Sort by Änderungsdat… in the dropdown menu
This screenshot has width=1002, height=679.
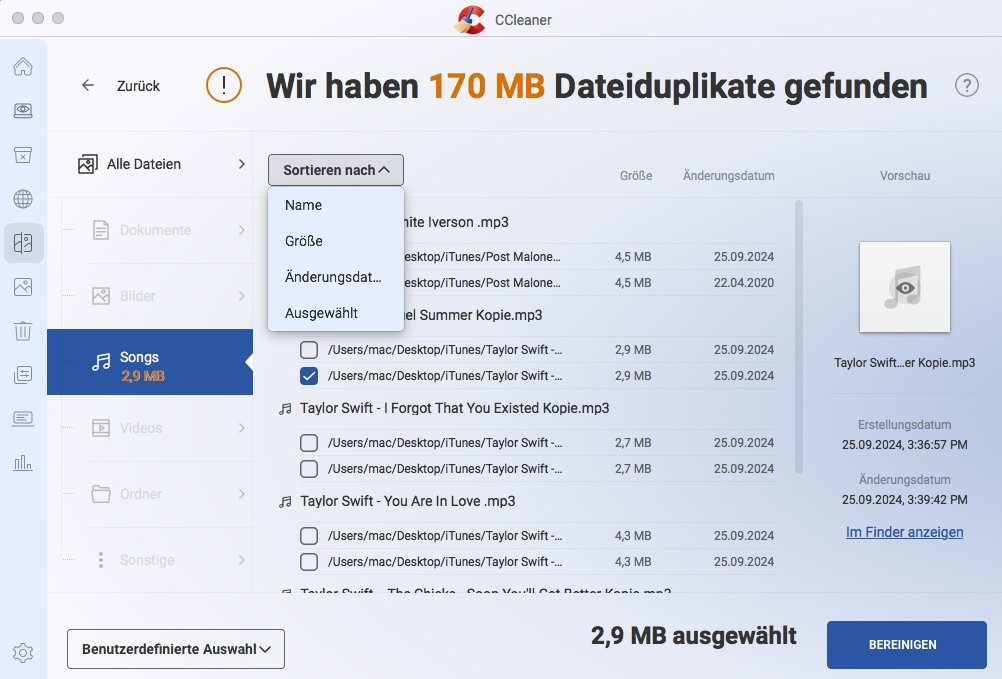[335, 277]
